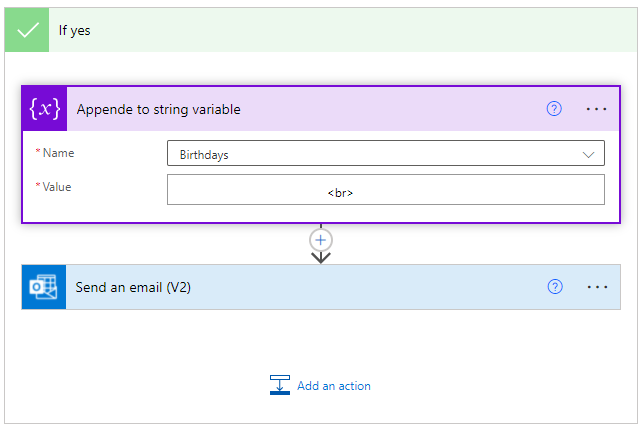Insert a new step using the plus button
Viewport: 643px width, 432px height.
point(321,240)
